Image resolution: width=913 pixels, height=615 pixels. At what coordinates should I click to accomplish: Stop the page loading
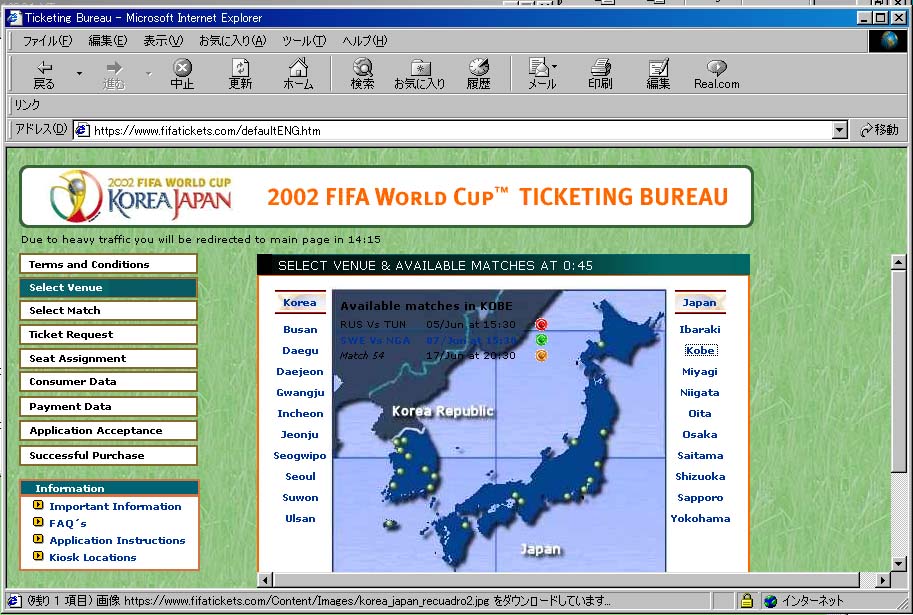click(182, 74)
